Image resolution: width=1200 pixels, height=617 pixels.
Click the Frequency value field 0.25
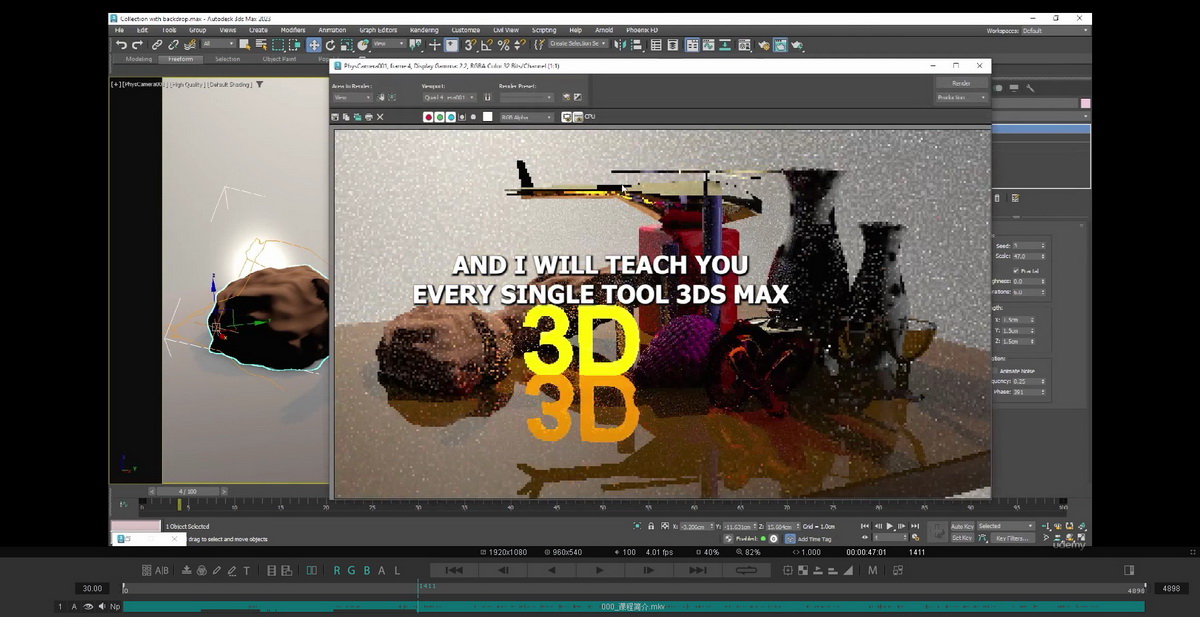1028,381
